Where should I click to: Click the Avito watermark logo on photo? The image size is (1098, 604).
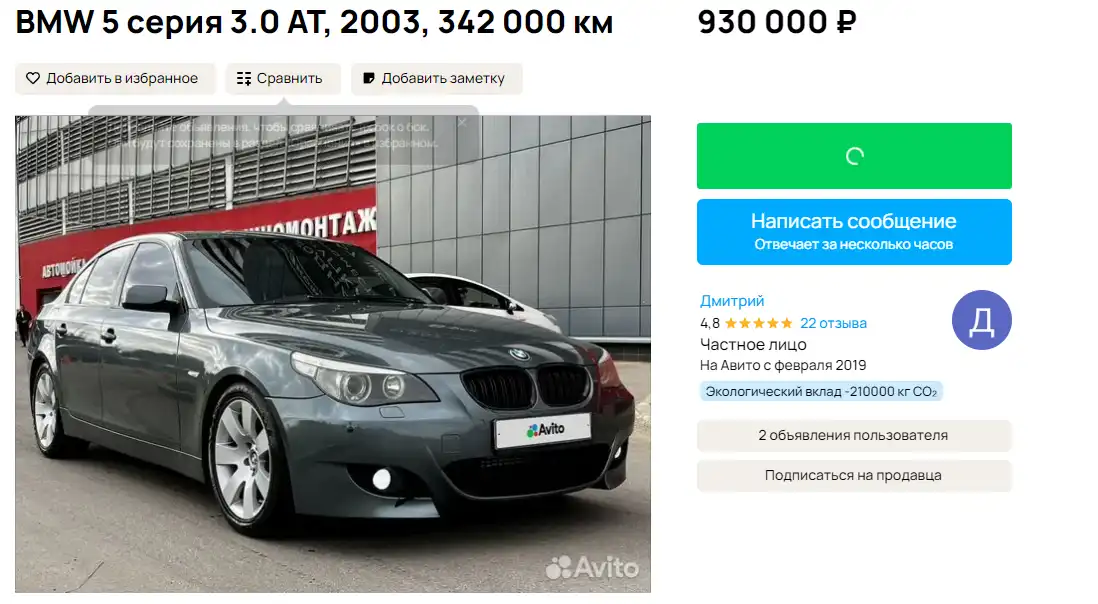click(x=592, y=567)
